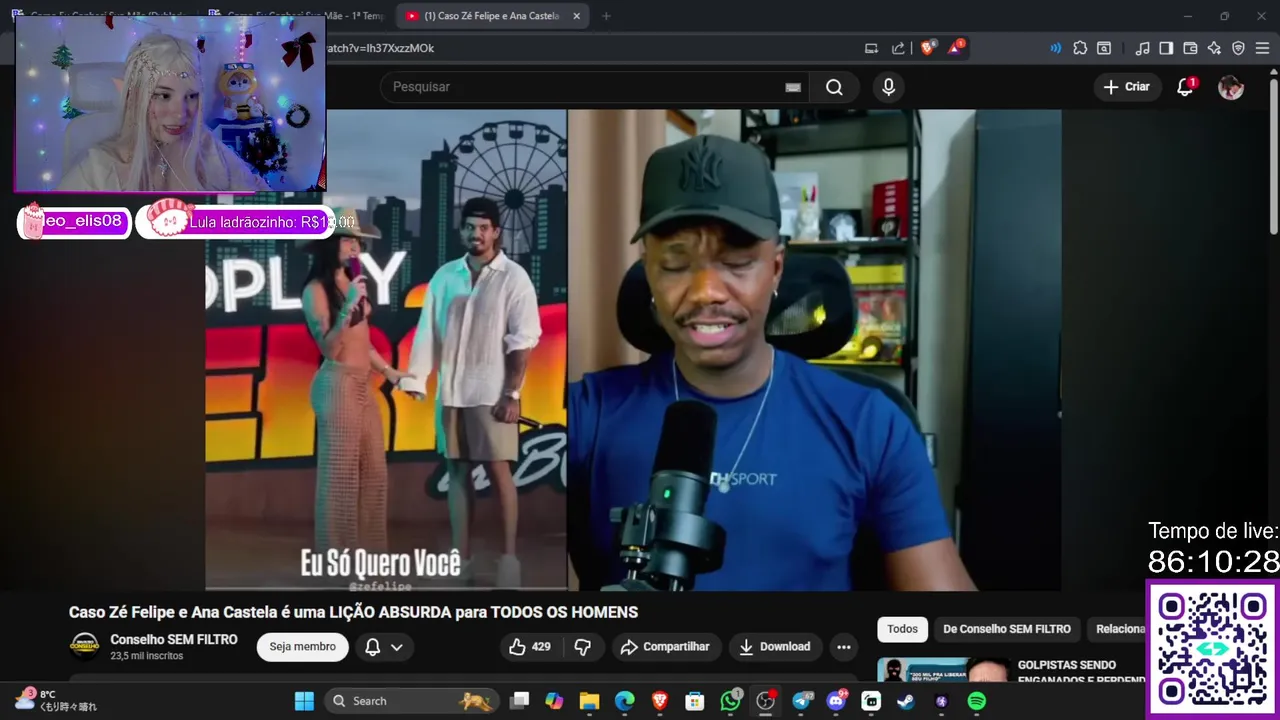Viewport: 1280px width, 720px height.
Task: Click the share page icon in address bar
Action: [898, 48]
